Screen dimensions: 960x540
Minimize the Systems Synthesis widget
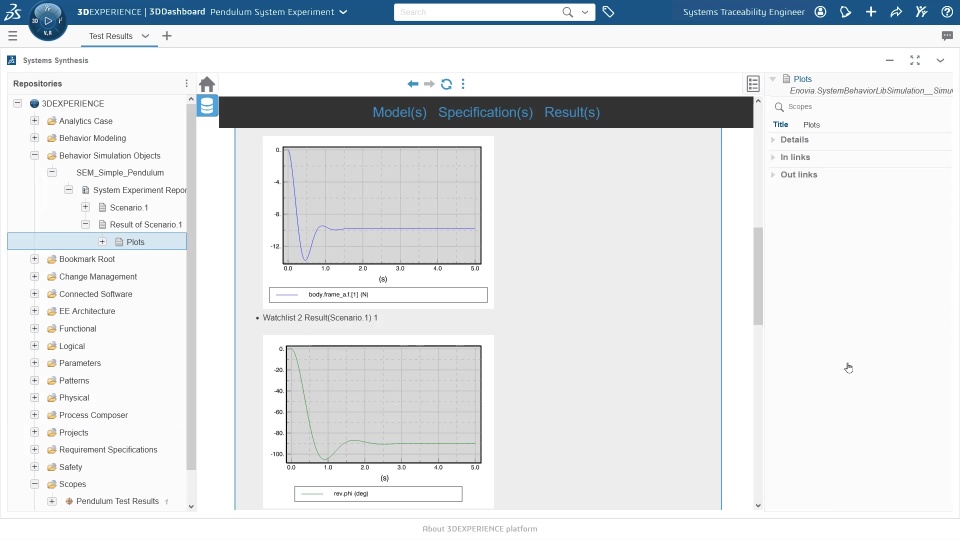click(890, 60)
